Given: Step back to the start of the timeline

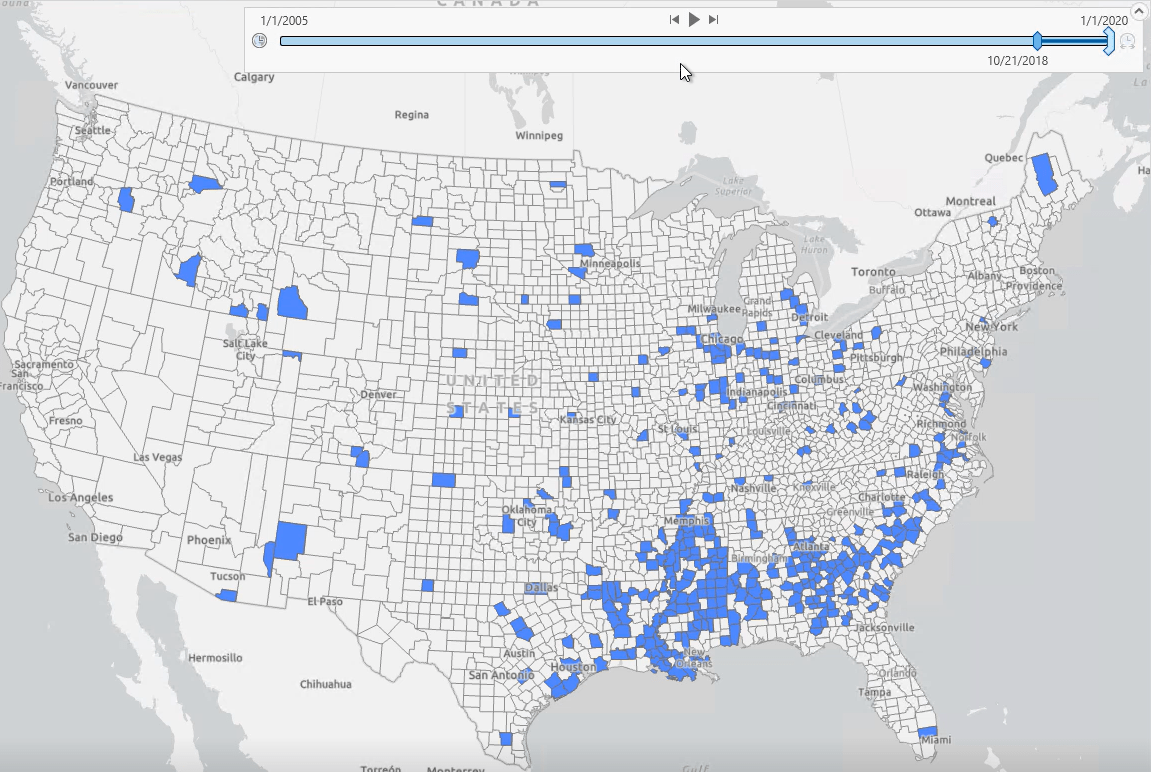Looking at the screenshot, I should pyautogui.click(x=672, y=17).
